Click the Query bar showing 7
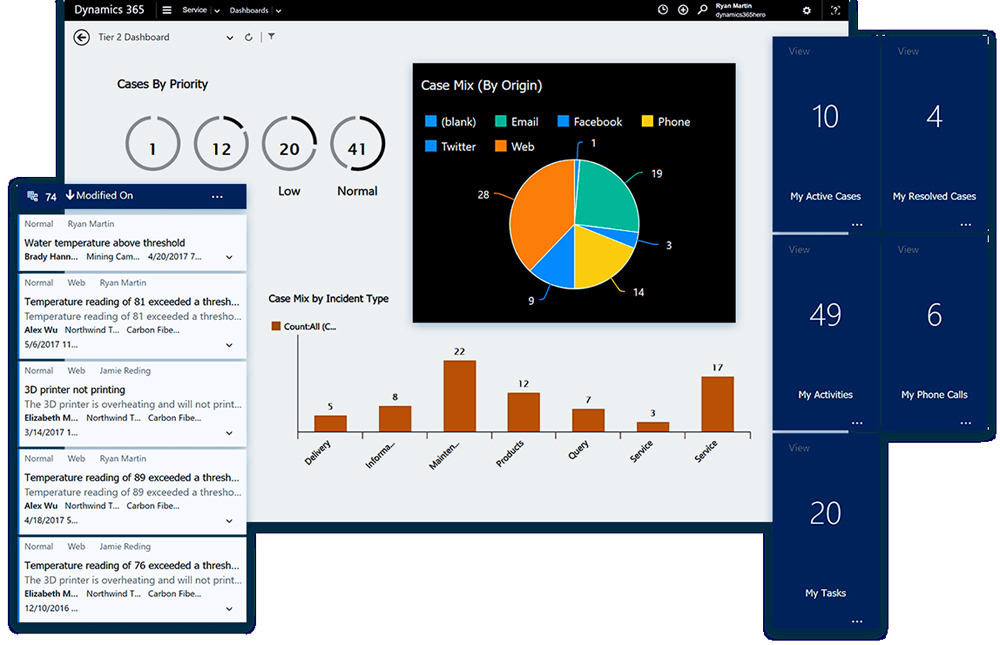 588,420
